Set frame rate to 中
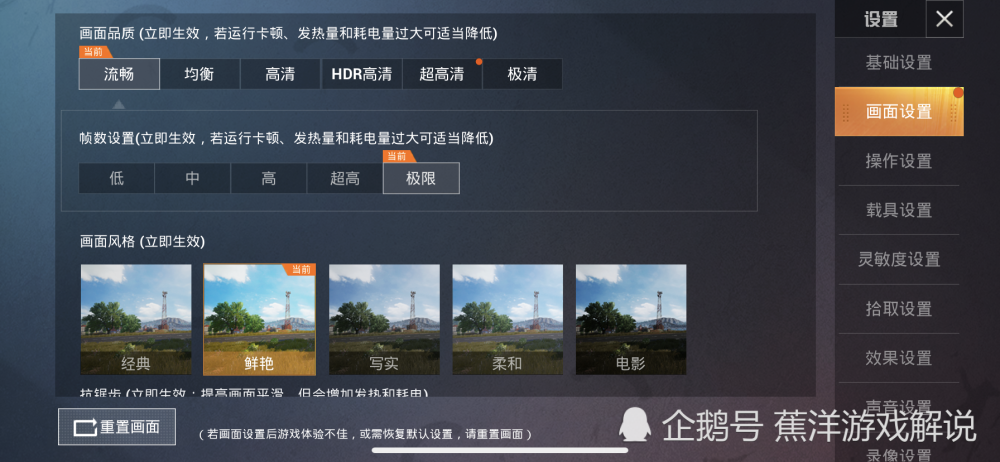 tap(193, 178)
